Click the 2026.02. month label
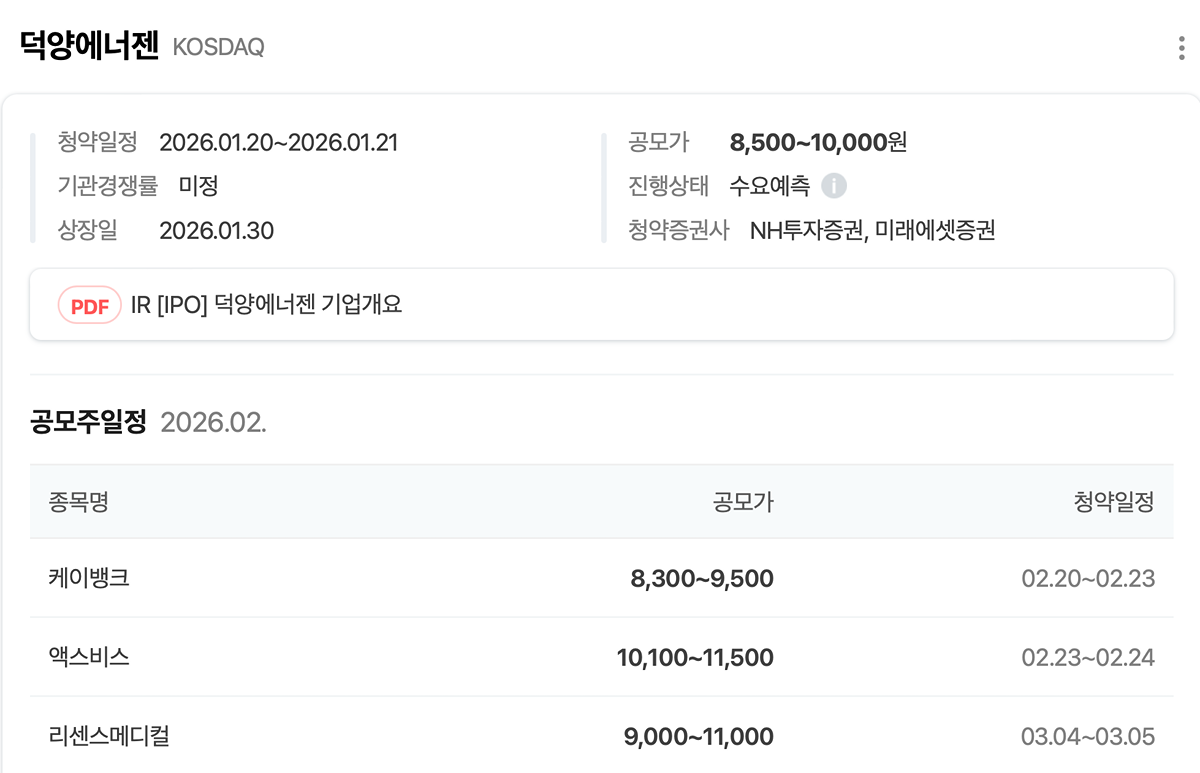The width and height of the screenshot is (1200, 773). click(213, 422)
